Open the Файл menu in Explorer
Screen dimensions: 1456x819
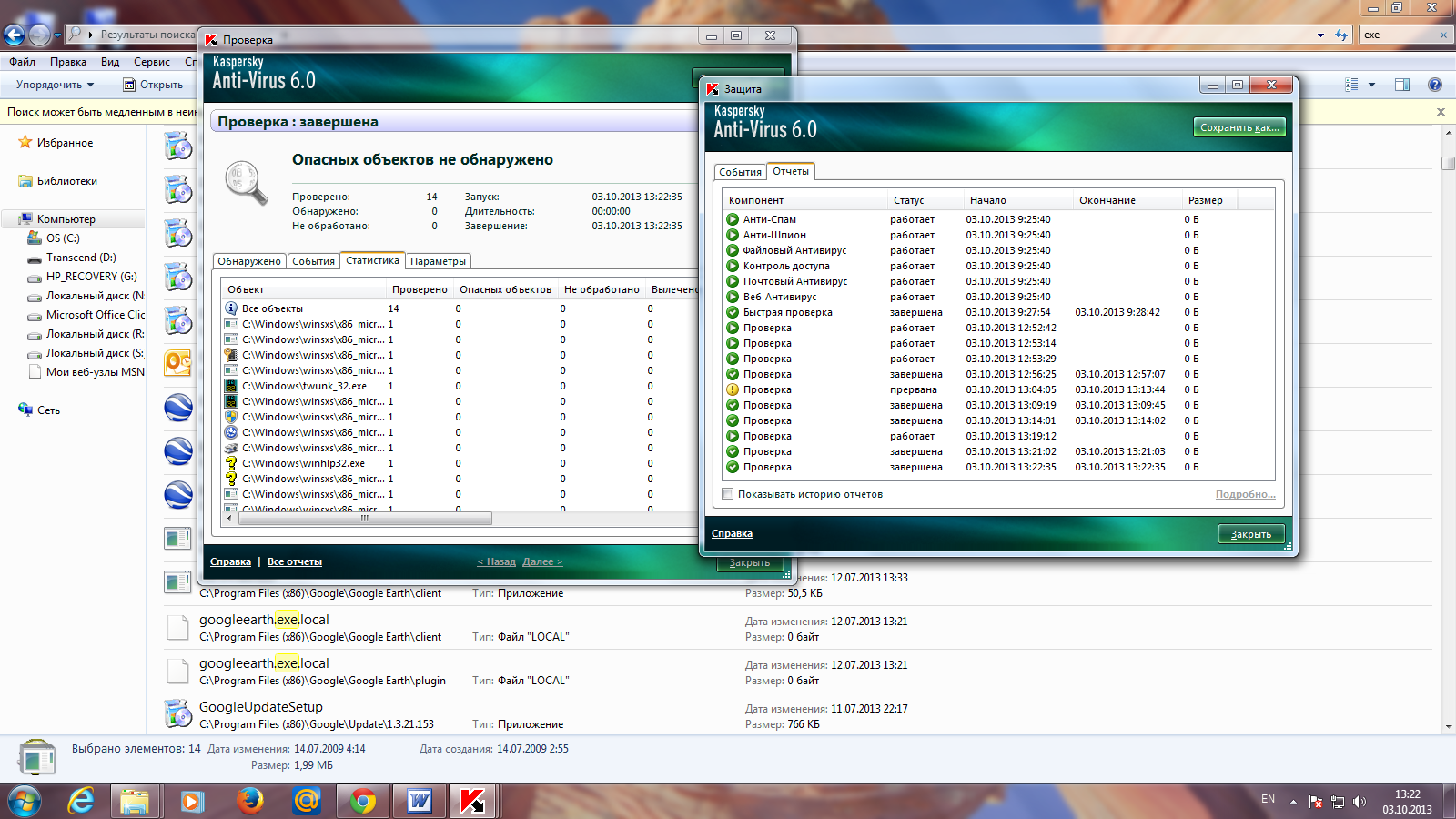click(23, 62)
